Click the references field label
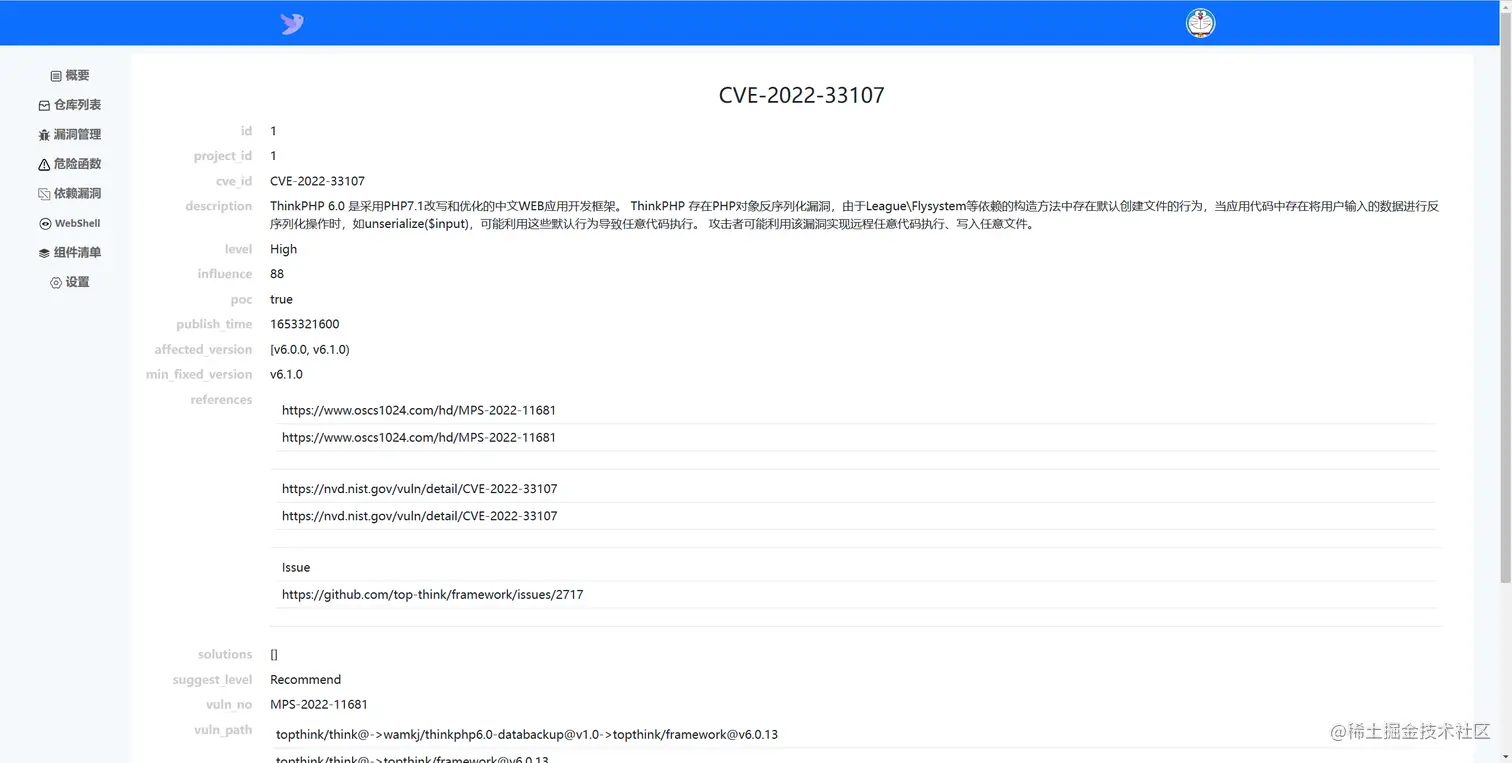The image size is (1512, 763). coord(221,400)
